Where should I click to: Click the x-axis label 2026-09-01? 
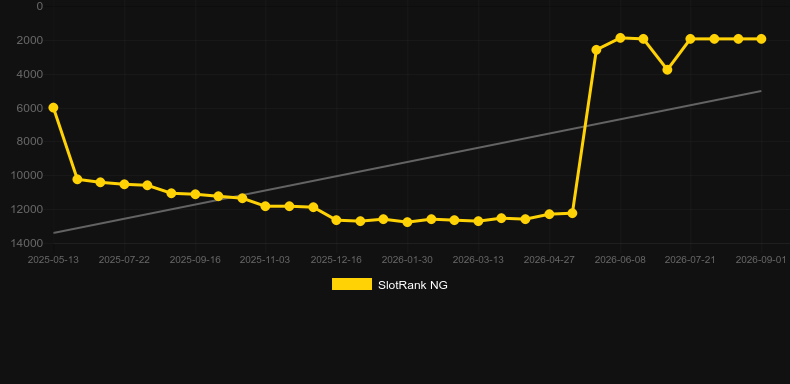coord(761,260)
